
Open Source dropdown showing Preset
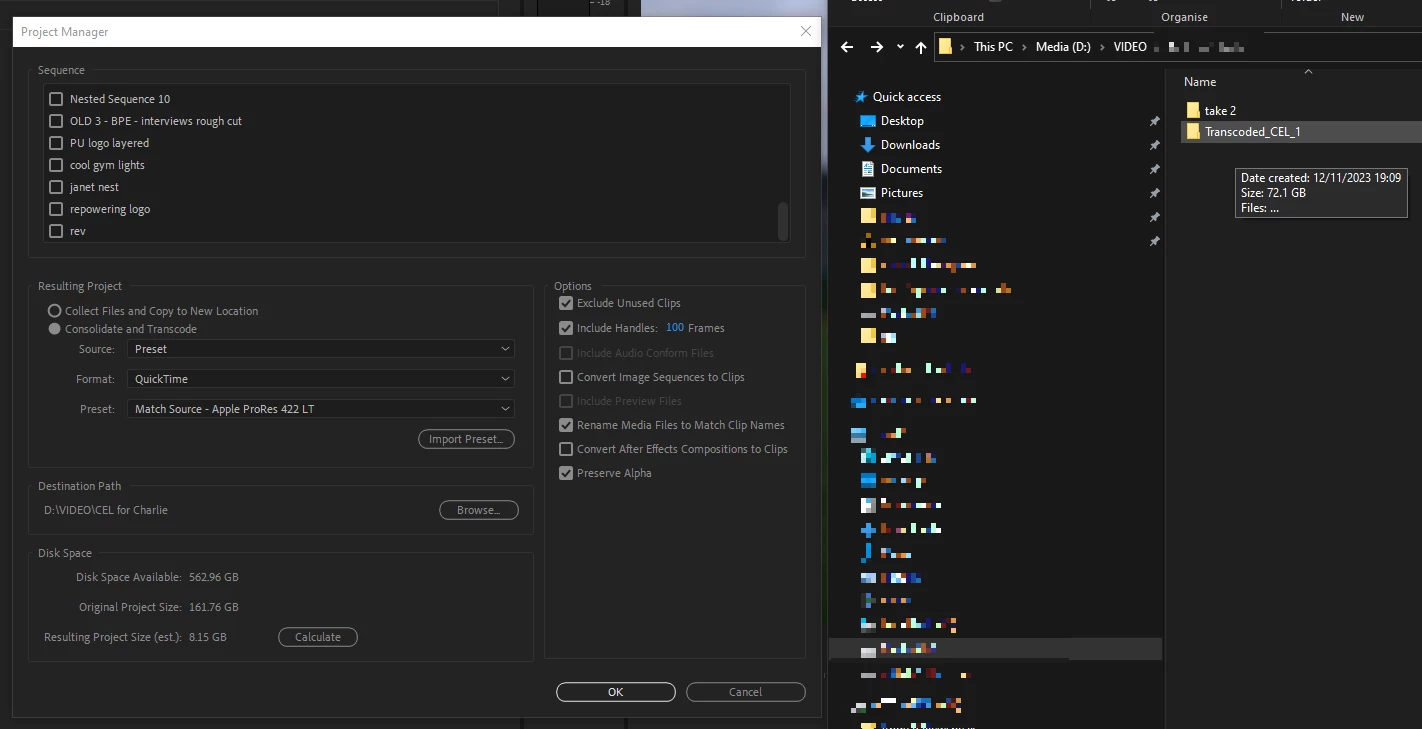(x=321, y=349)
